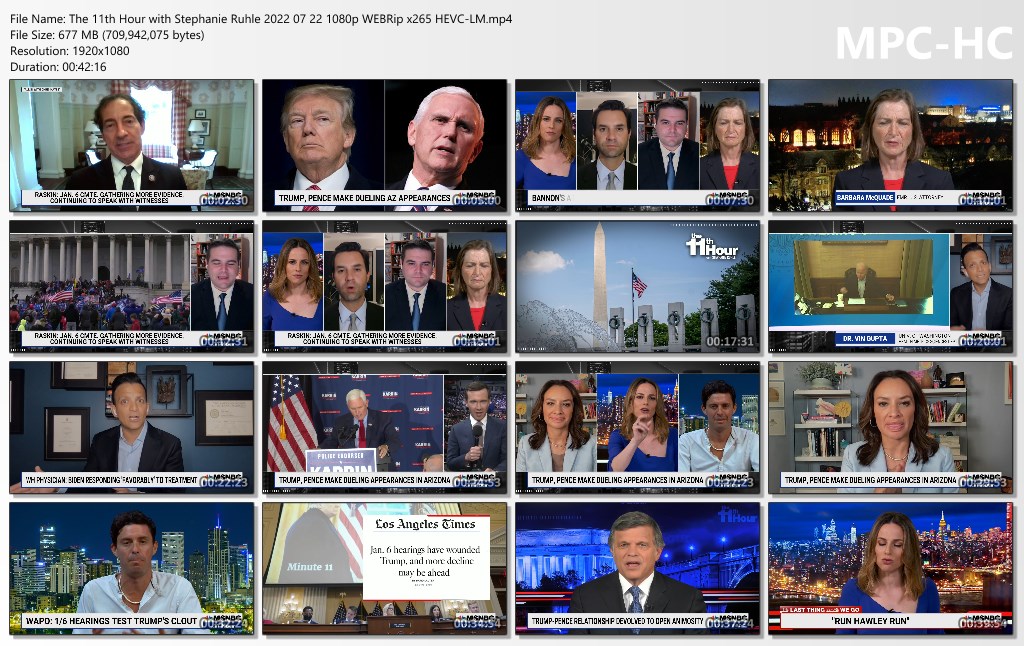This screenshot has height=646, width=1024.
Task: Click the police endorsed podium thumbnail
Action: click(x=385, y=428)
